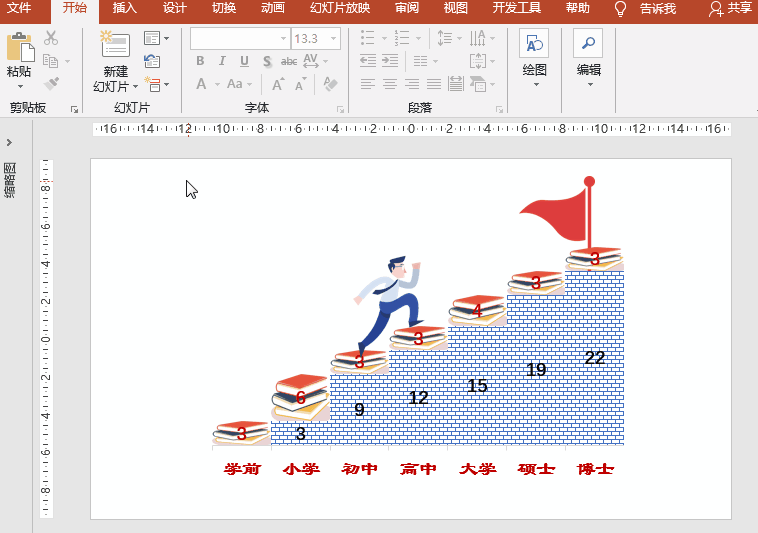This screenshot has height=533, width=758.
Task: Expand the thumbnails pane chevron
Action: [9, 143]
